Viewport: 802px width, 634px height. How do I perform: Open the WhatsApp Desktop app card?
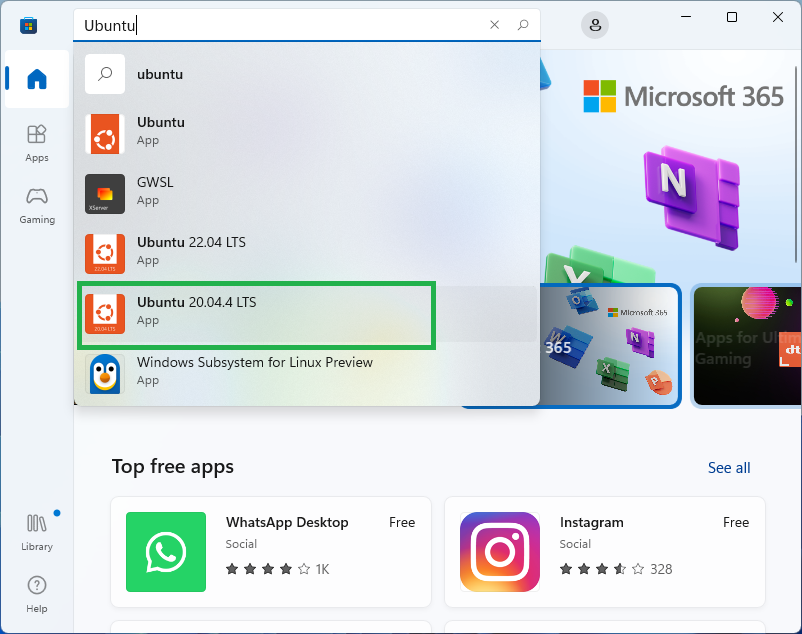[271, 552]
